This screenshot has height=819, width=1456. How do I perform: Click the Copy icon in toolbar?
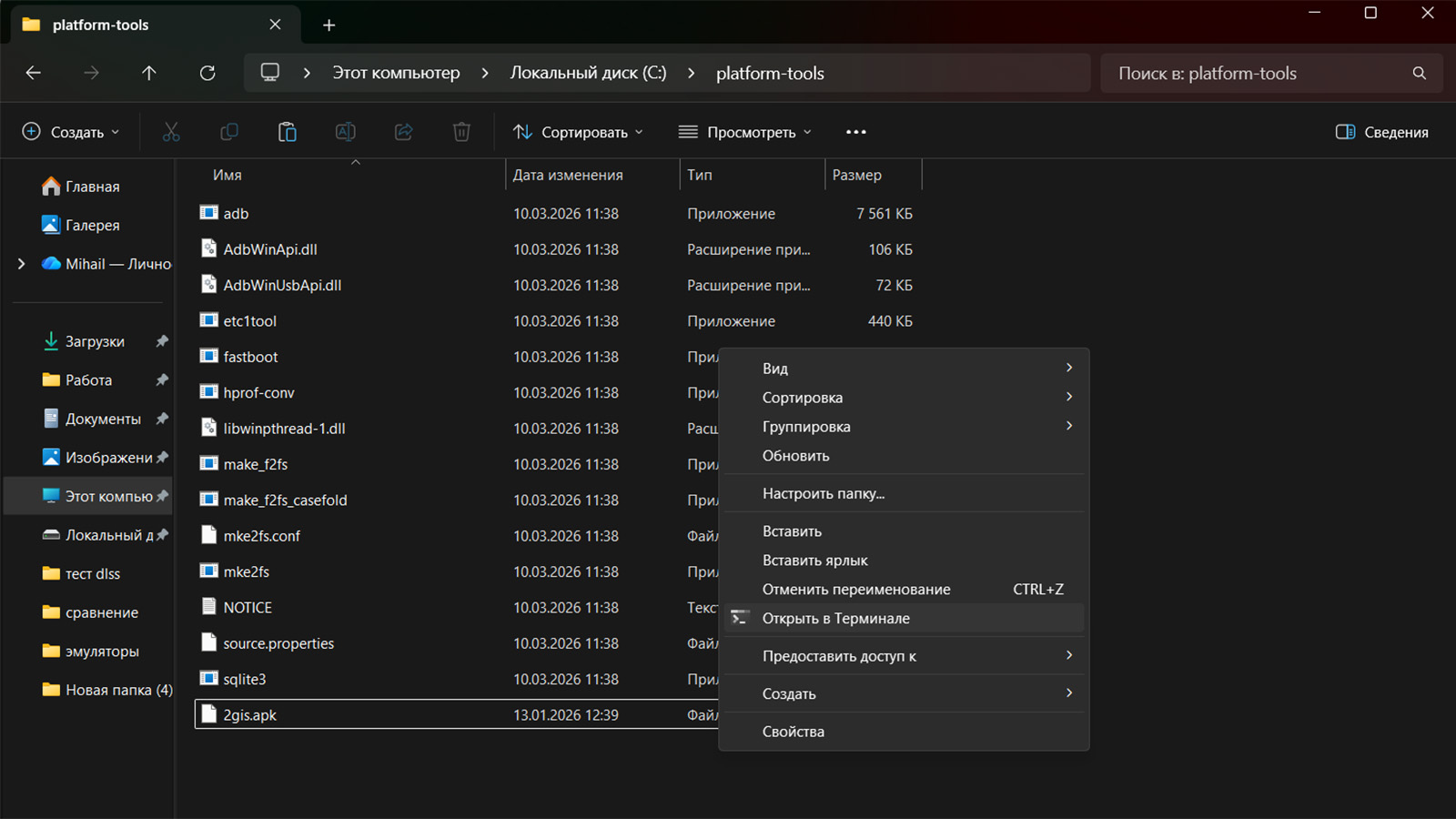pyautogui.click(x=229, y=132)
